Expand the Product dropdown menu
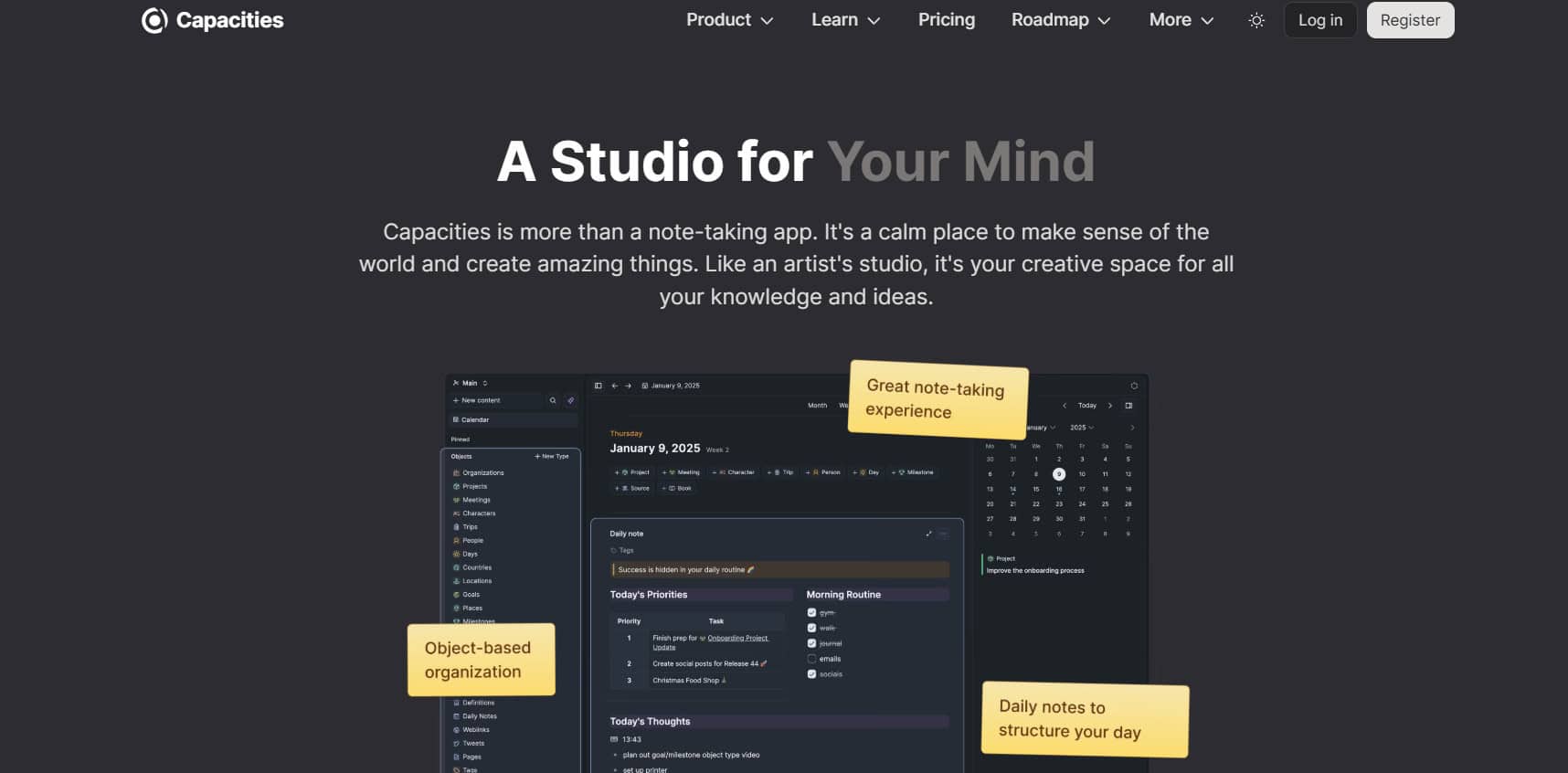Image resolution: width=1568 pixels, height=773 pixels. 729,20
